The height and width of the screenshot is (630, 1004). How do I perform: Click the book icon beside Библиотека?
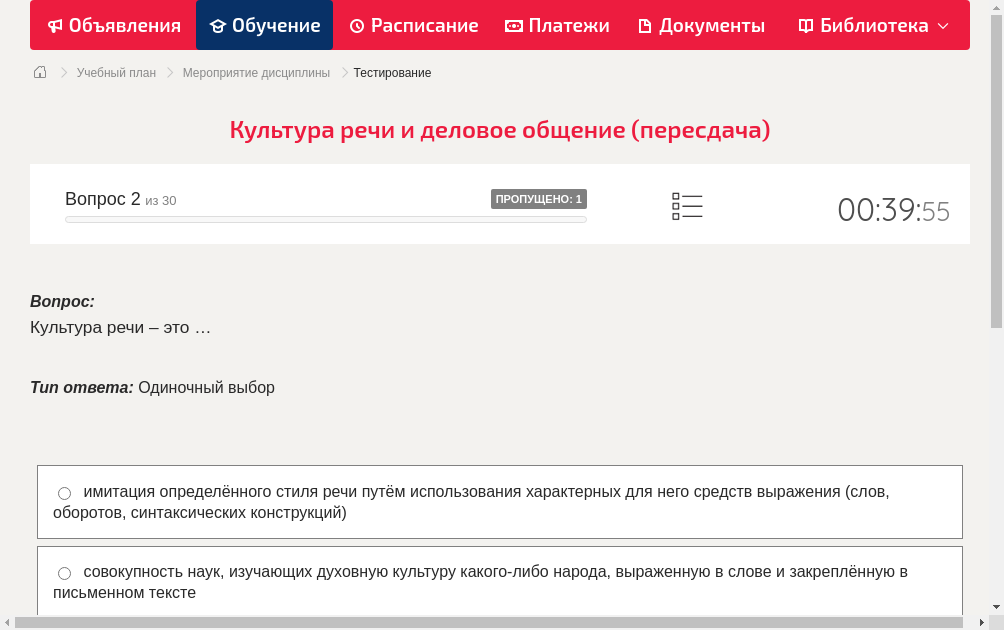[804, 25]
